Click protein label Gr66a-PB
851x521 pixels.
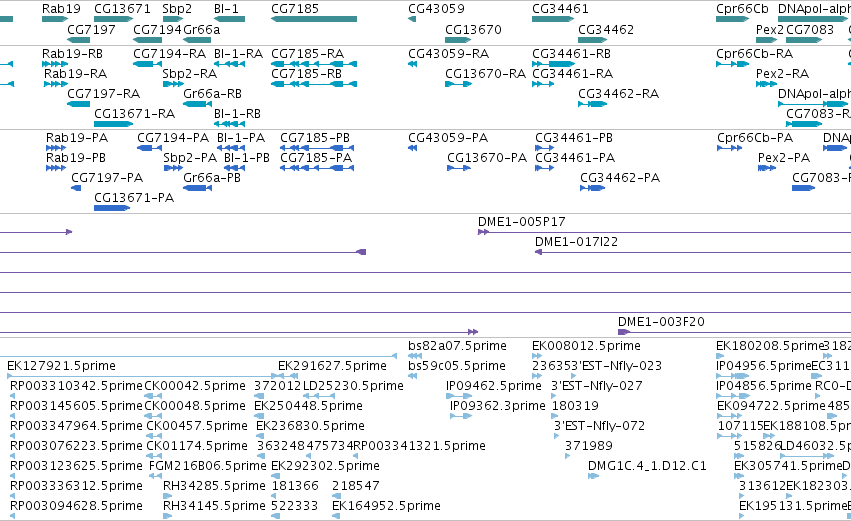pyautogui.click(x=212, y=178)
